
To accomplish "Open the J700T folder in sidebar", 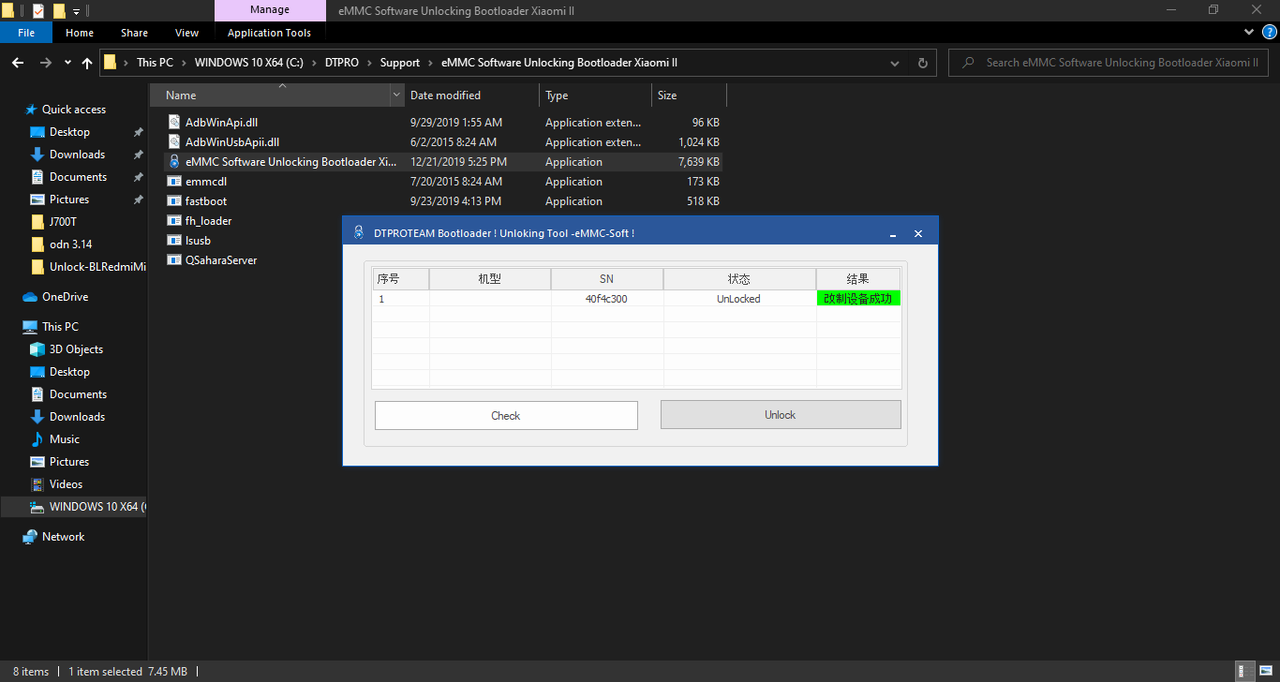I will click(62, 222).
